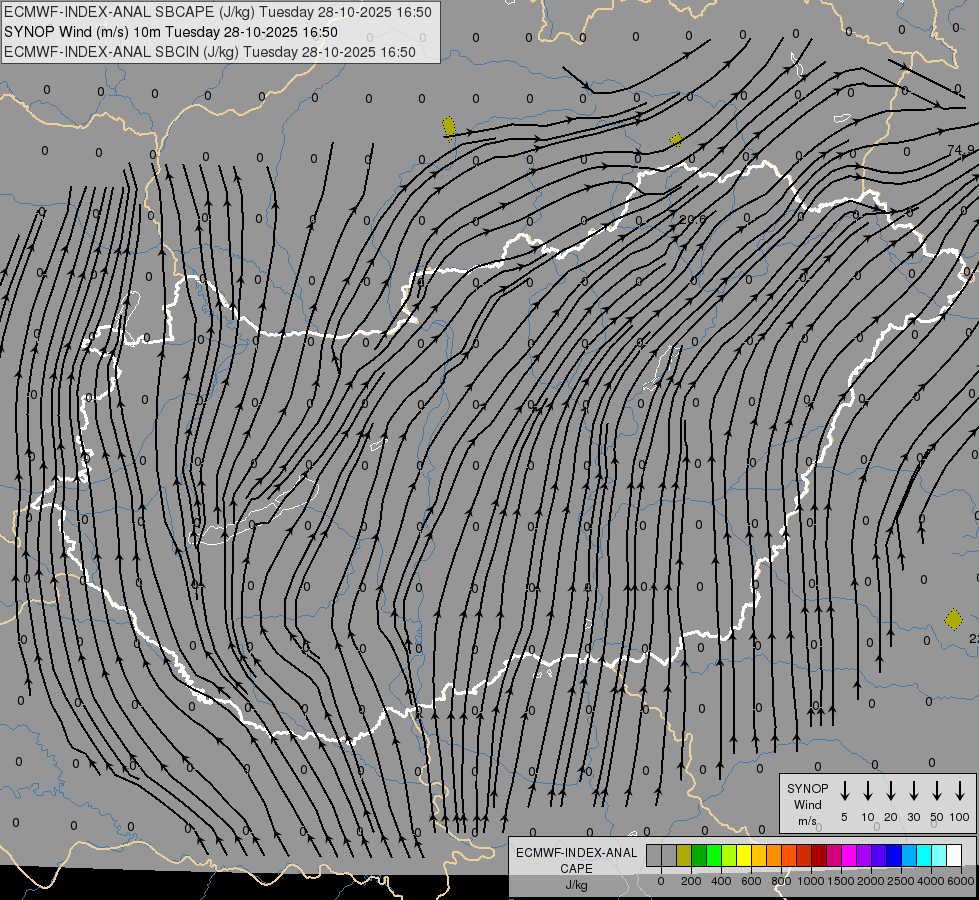Click the 'SYNOP Wind m/s' legend label

(807, 805)
